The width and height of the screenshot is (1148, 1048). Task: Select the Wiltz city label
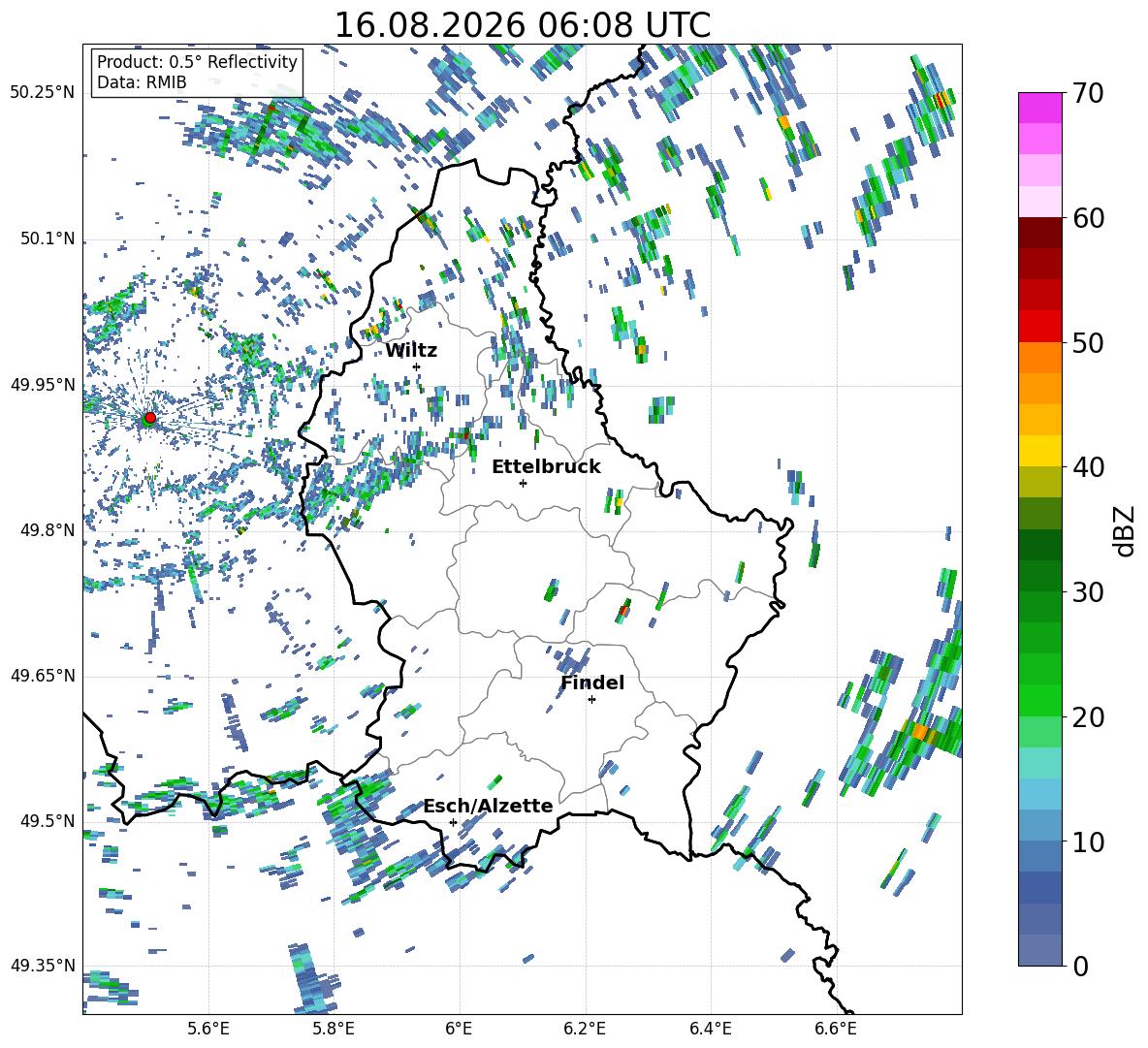coord(411,351)
